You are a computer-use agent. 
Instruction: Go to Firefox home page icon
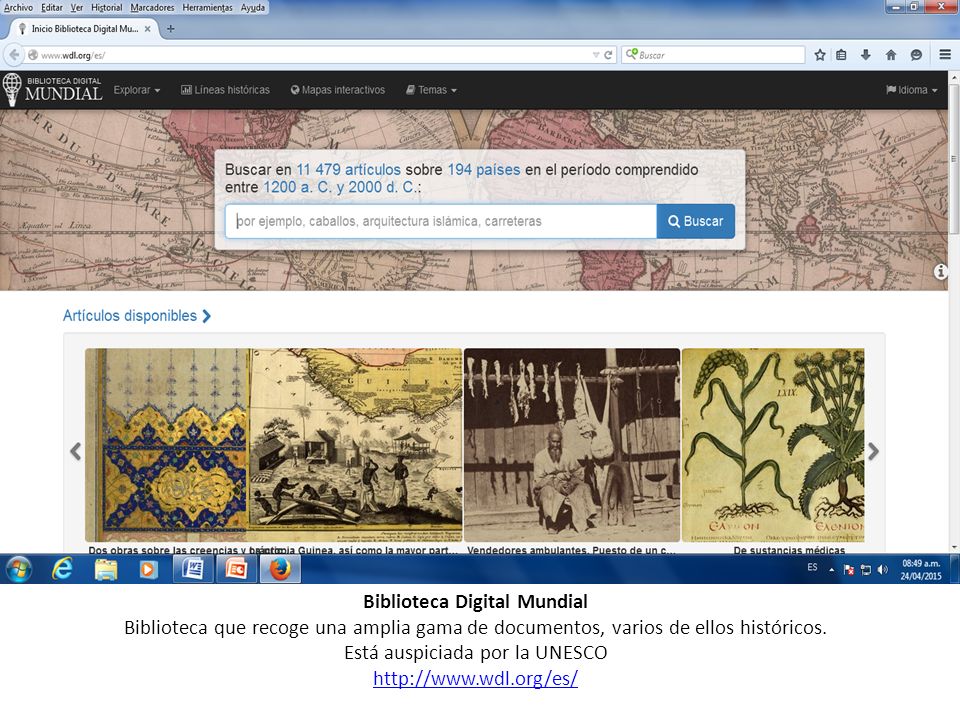click(891, 55)
